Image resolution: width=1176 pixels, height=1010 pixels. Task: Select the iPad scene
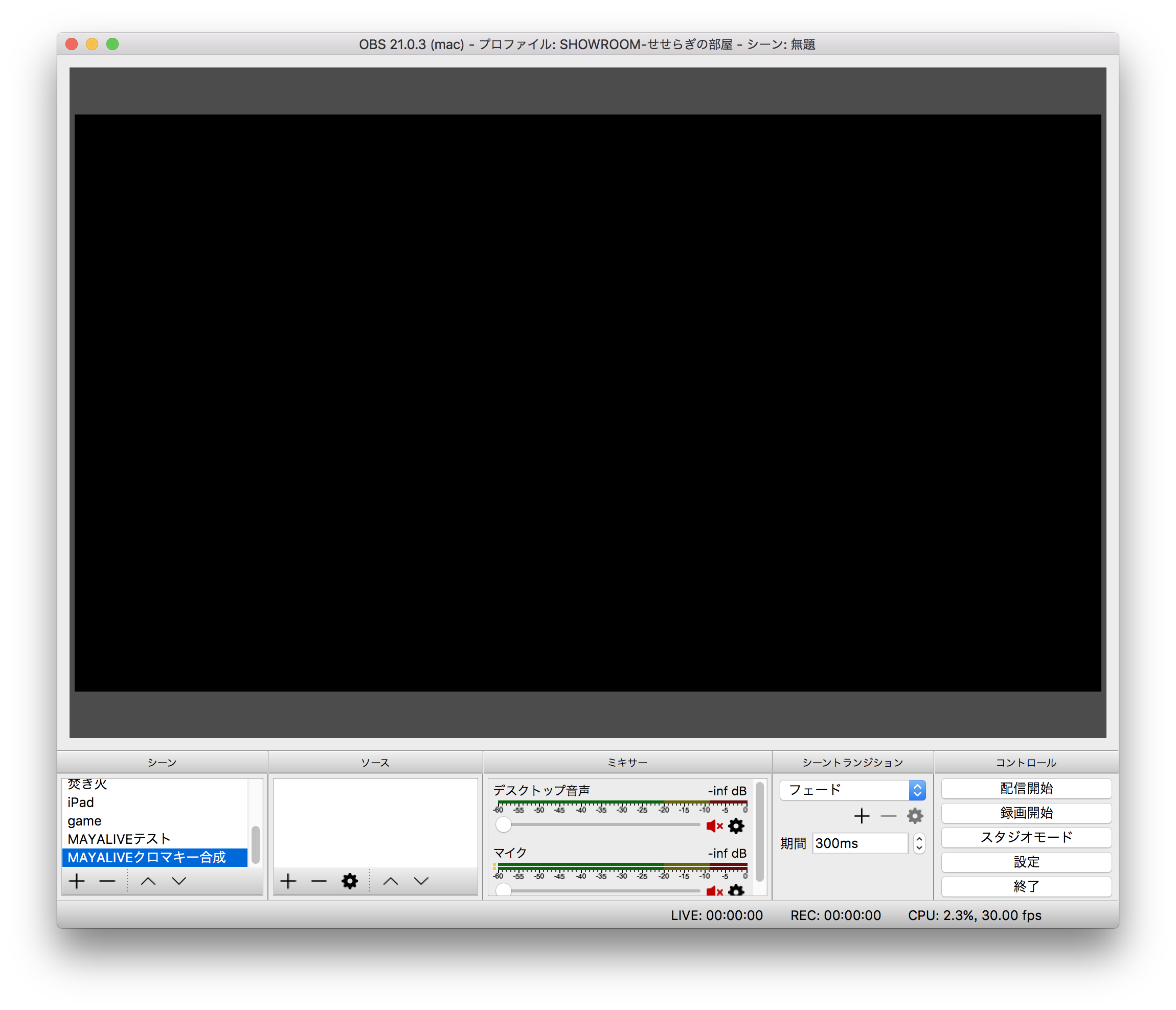click(x=154, y=802)
